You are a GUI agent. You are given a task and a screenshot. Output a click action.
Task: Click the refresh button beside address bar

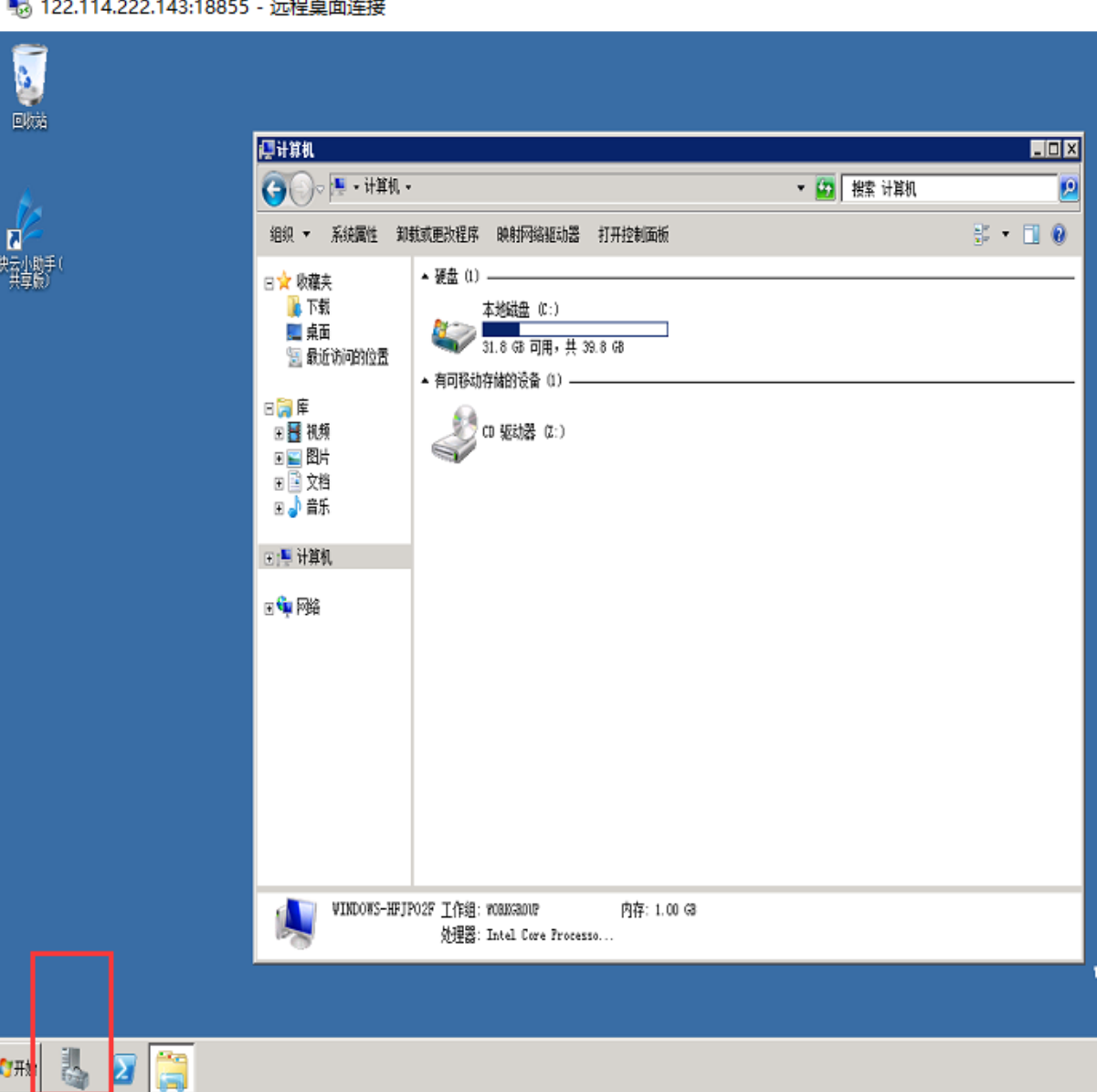click(x=825, y=188)
